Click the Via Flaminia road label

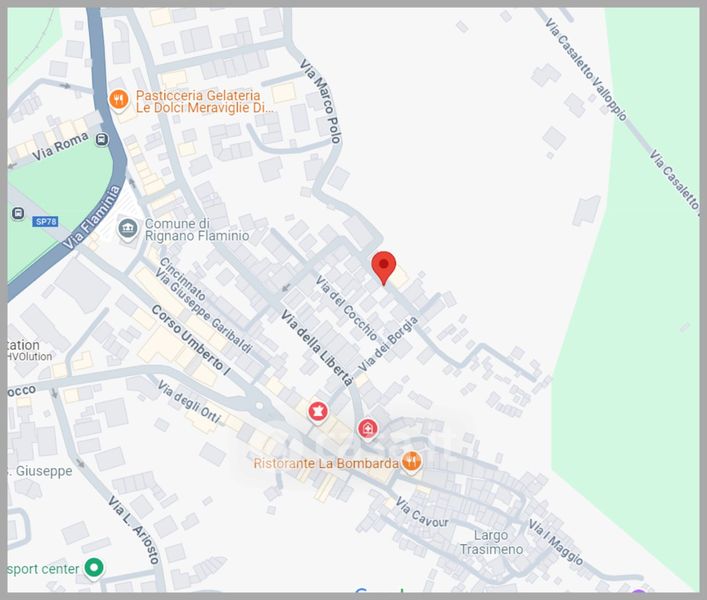92,217
